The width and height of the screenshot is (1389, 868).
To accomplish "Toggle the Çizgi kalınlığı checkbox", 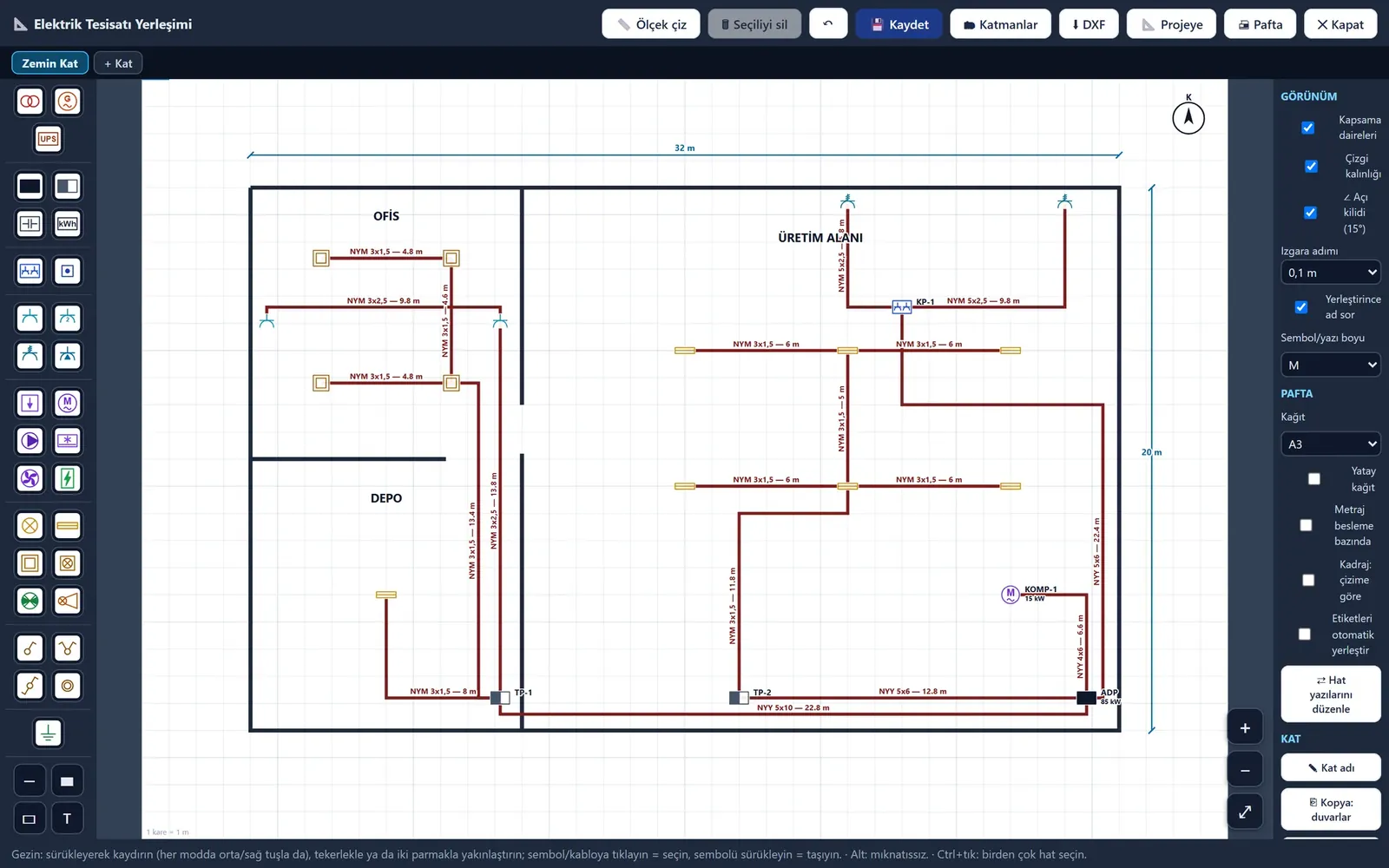I will [x=1311, y=166].
